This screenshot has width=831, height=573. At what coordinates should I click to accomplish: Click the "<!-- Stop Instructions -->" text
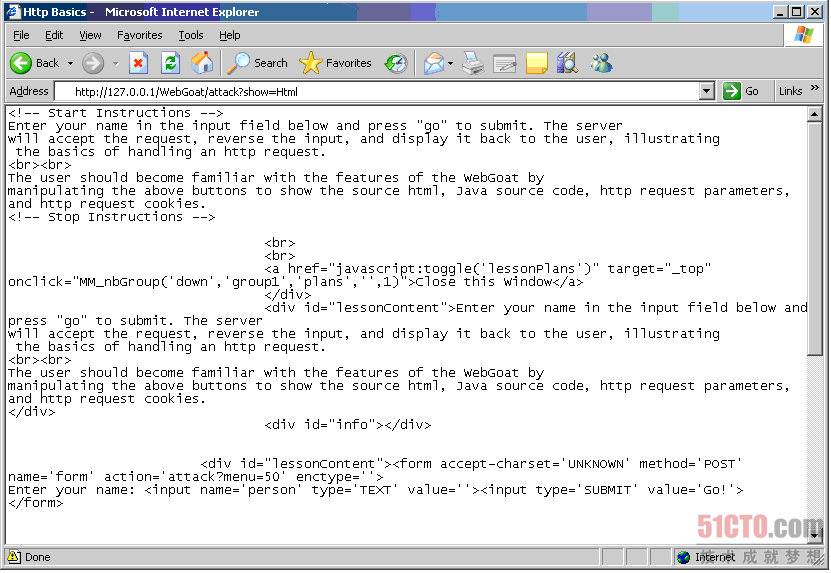point(112,217)
